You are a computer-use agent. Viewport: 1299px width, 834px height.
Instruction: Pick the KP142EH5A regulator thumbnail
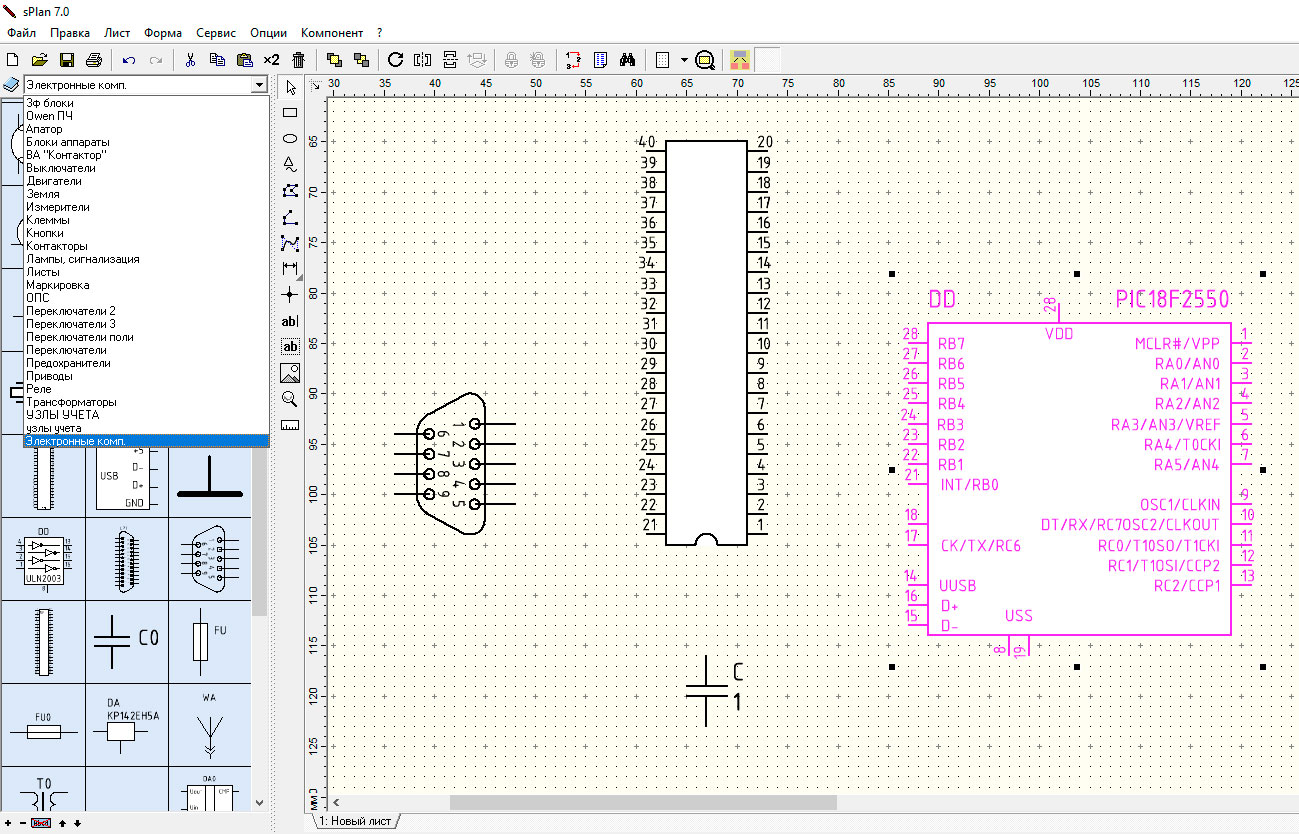[126, 724]
